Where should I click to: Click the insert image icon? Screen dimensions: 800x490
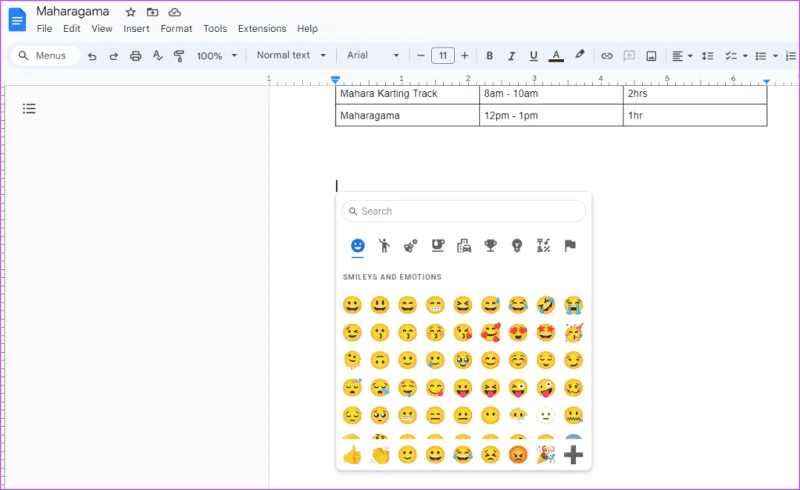[651, 56]
